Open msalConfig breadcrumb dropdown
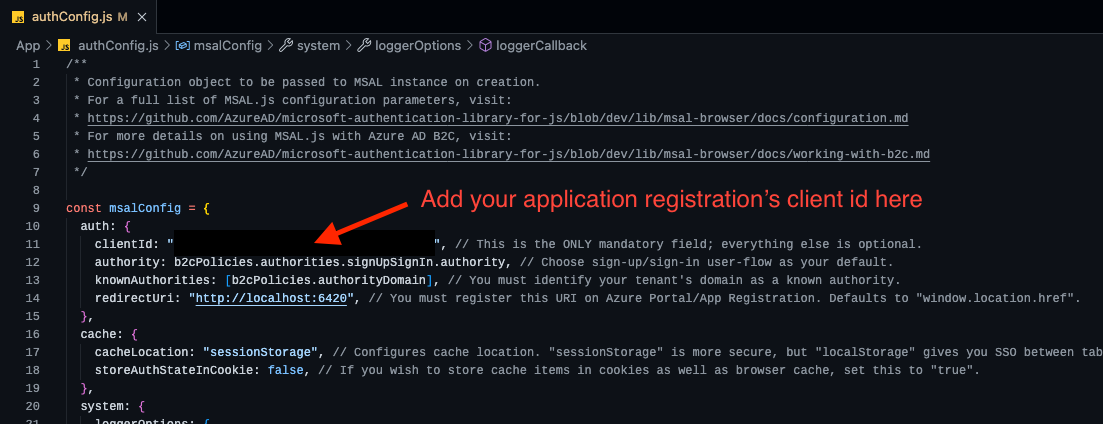This screenshot has height=424, width=1103. pyautogui.click(x=227, y=46)
